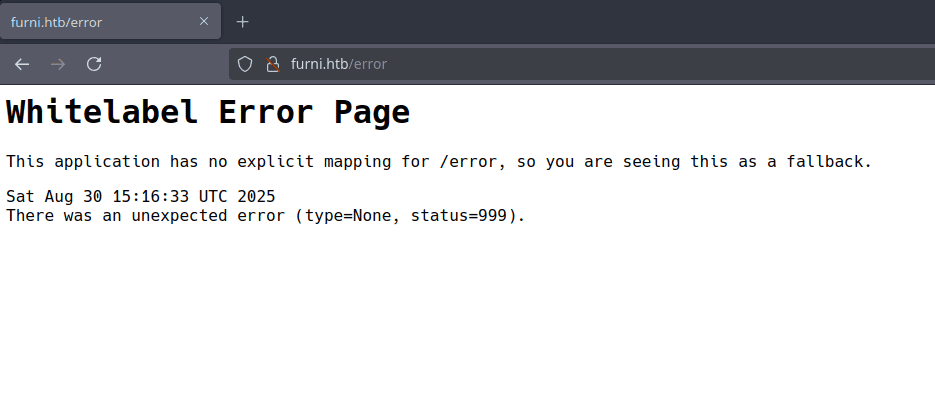Click the "Whitelabel Error Page" heading
Screen dimensions: 935x401
tap(208, 112)
